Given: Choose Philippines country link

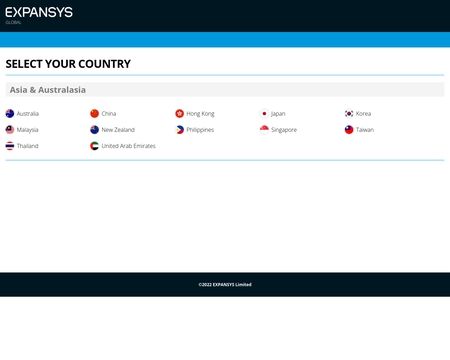Looking at the screenshot, I should (200, 130).
